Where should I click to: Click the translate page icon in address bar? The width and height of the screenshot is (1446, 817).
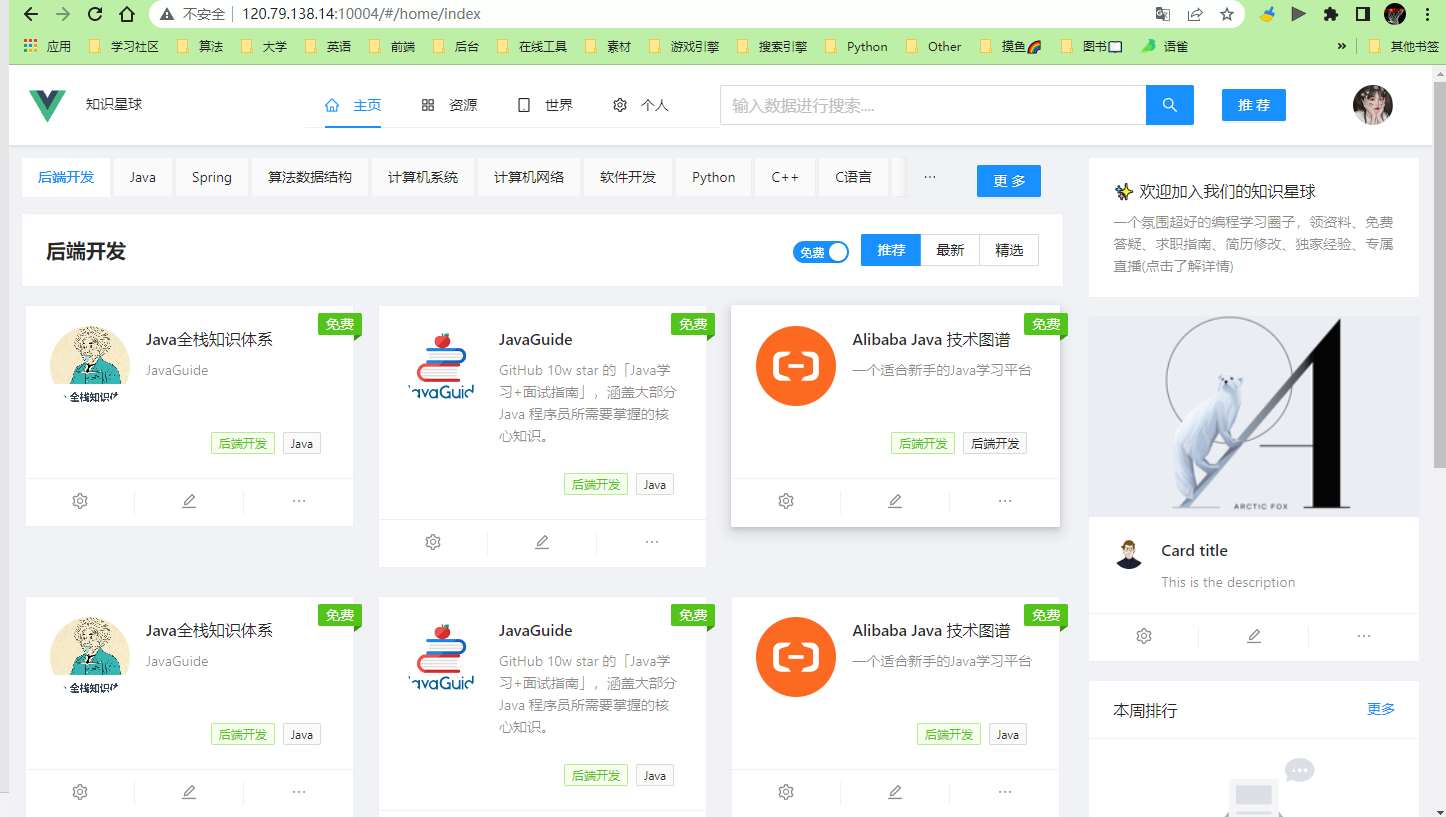(x=1163, y=14)
